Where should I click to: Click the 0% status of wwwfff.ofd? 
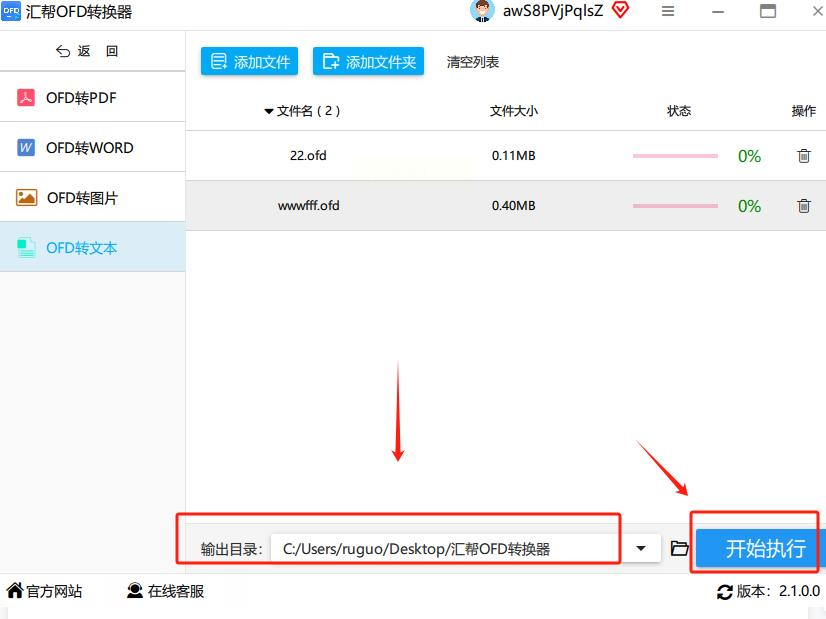[749, 207]
